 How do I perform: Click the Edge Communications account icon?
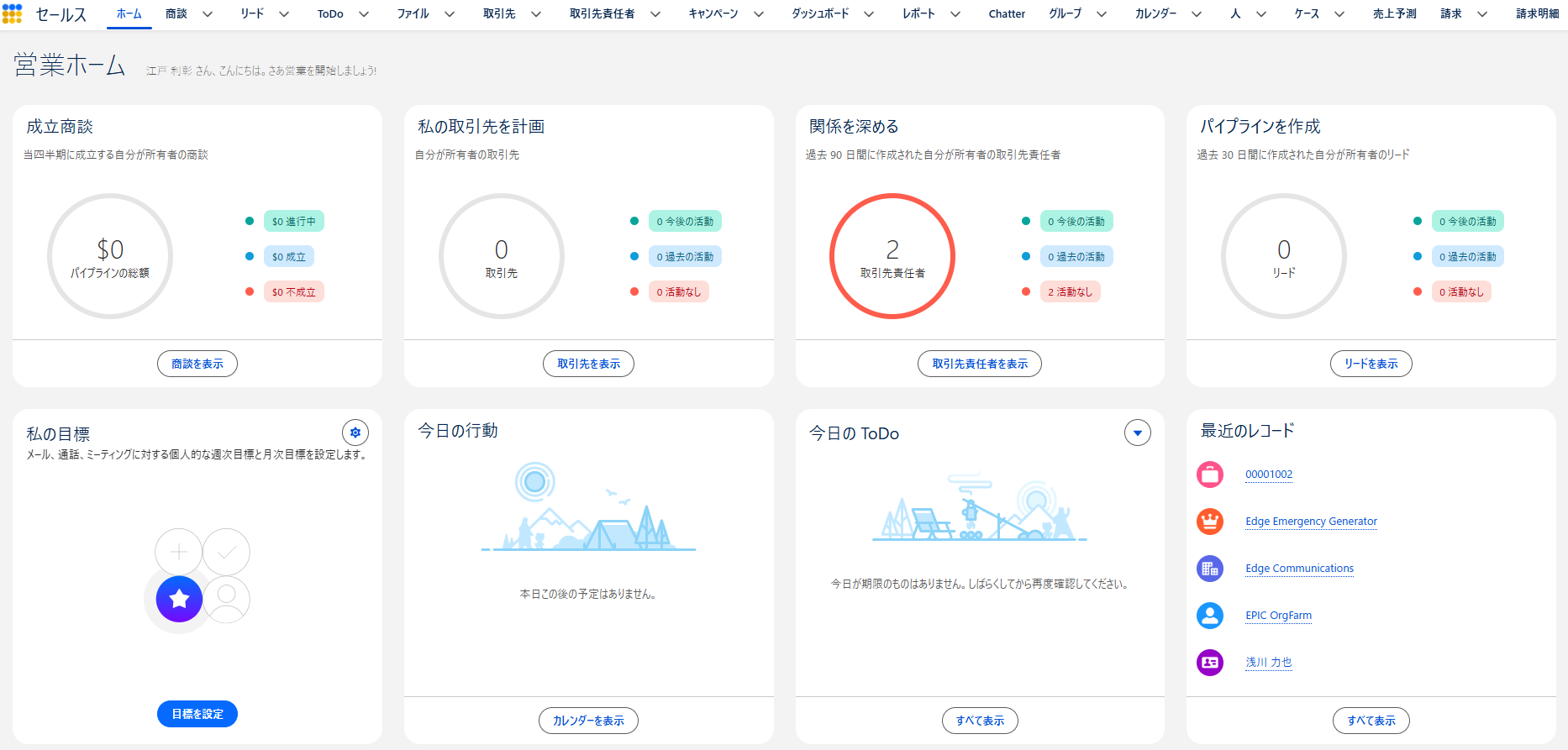tap(1210, 569)
